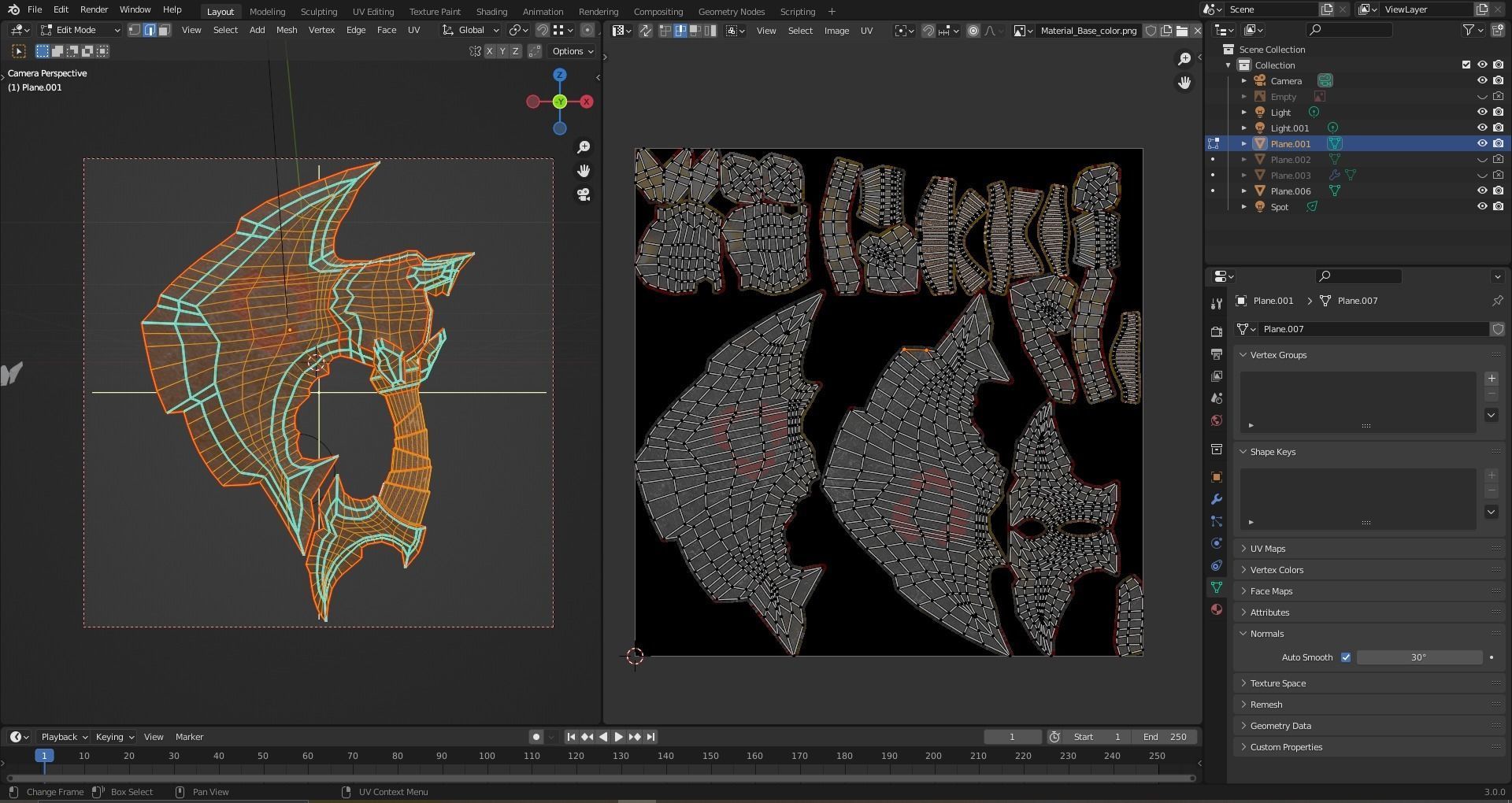Switch to the Shading workspace tab
Screen dimensions: 1512x803
pos(491,11)
